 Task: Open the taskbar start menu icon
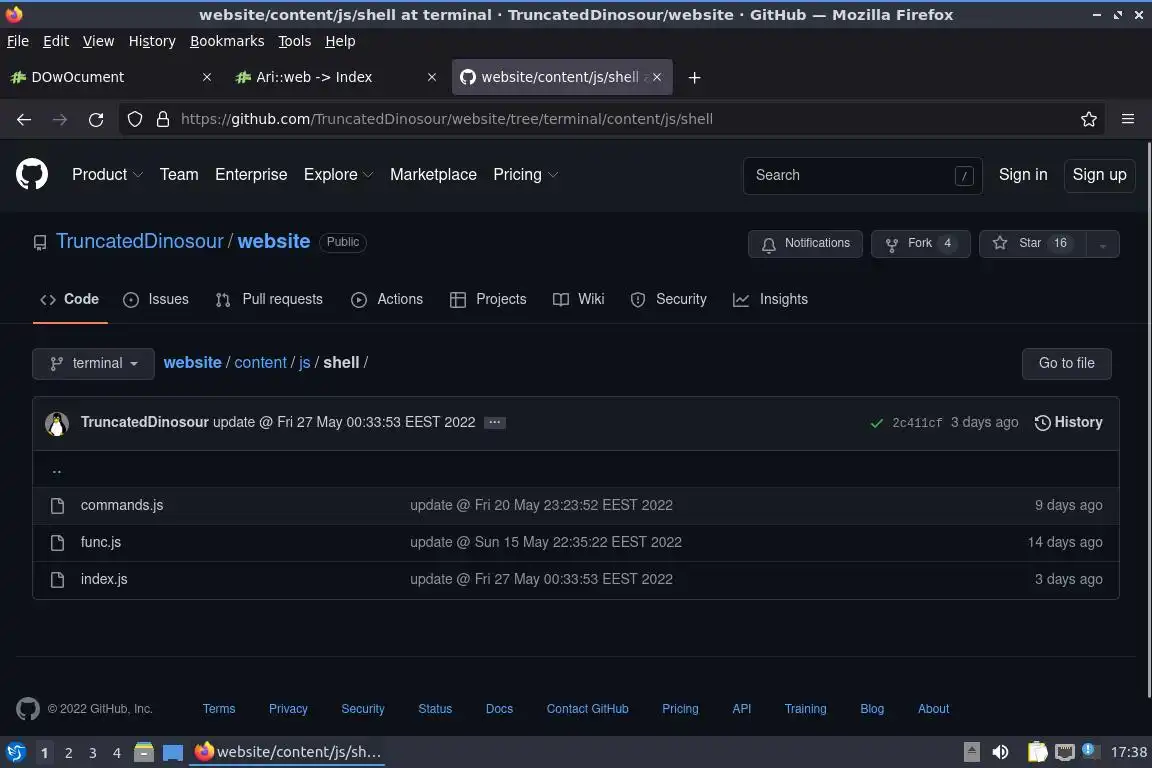coord(15,752)
